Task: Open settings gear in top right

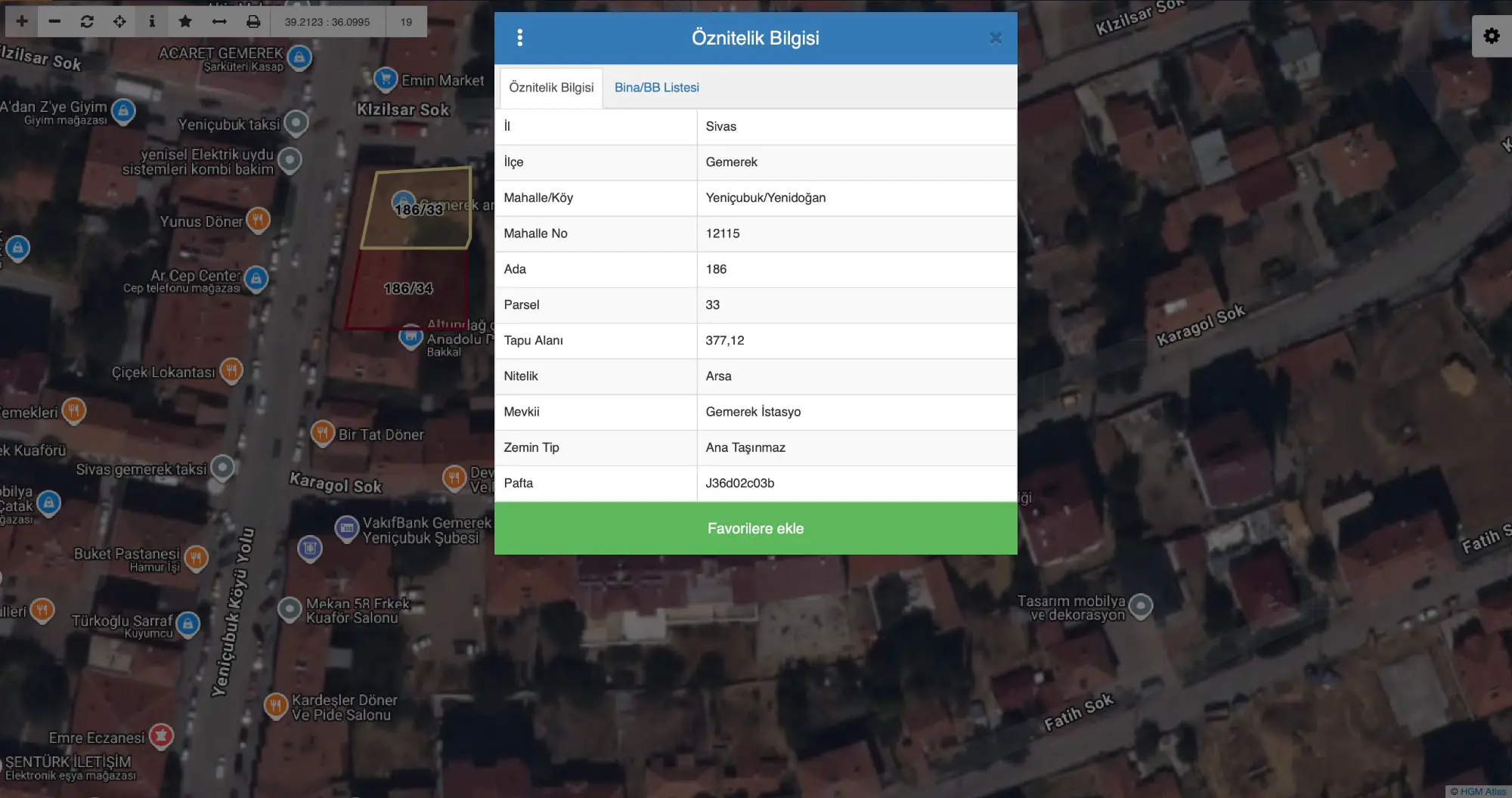Action: pos(1492,36)
